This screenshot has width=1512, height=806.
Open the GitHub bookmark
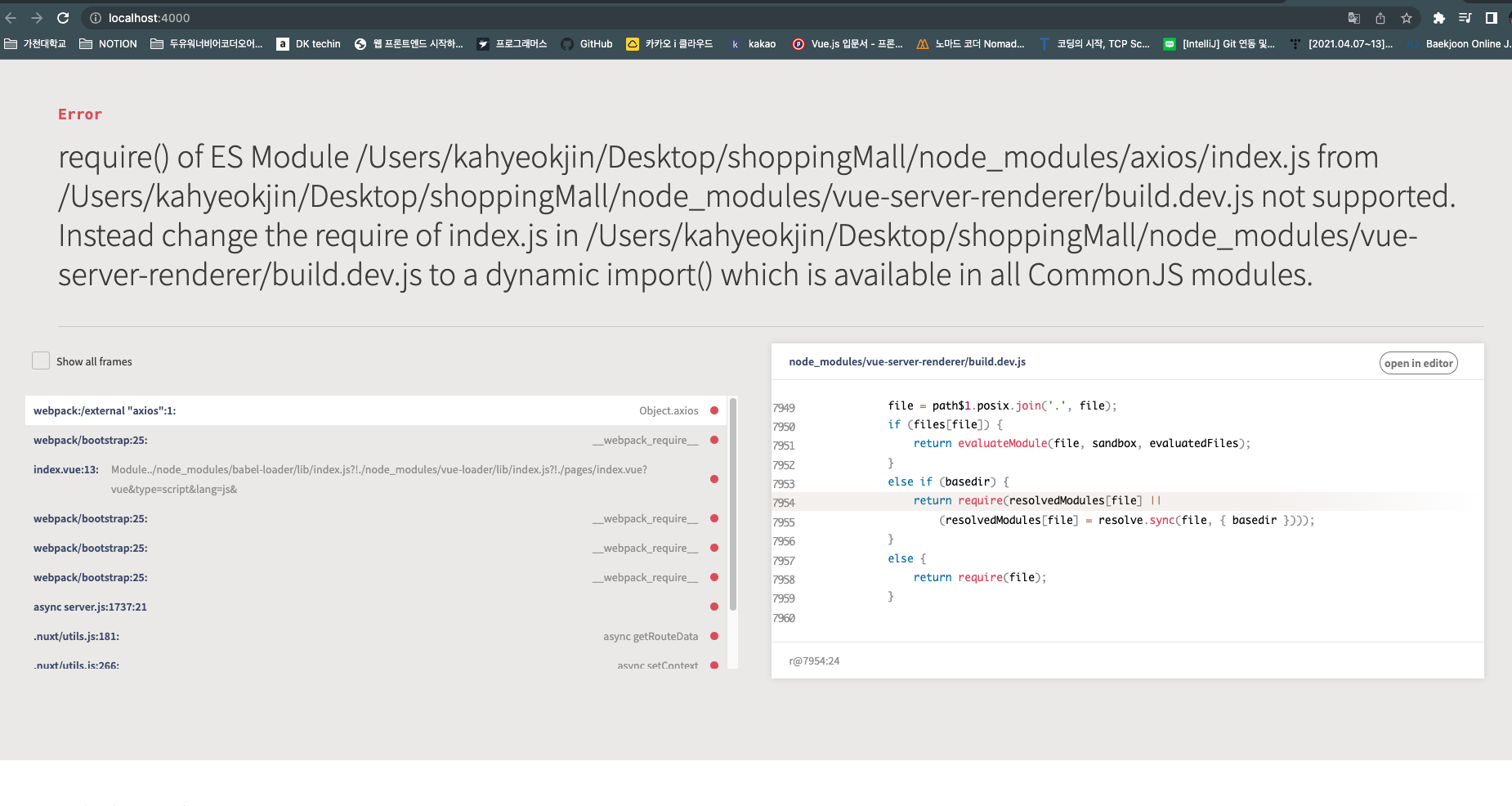(x=587, y=44)
